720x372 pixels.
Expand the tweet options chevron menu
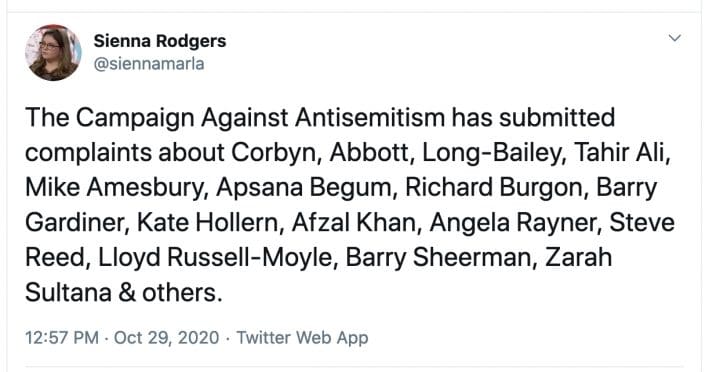[x=674, y=38]
